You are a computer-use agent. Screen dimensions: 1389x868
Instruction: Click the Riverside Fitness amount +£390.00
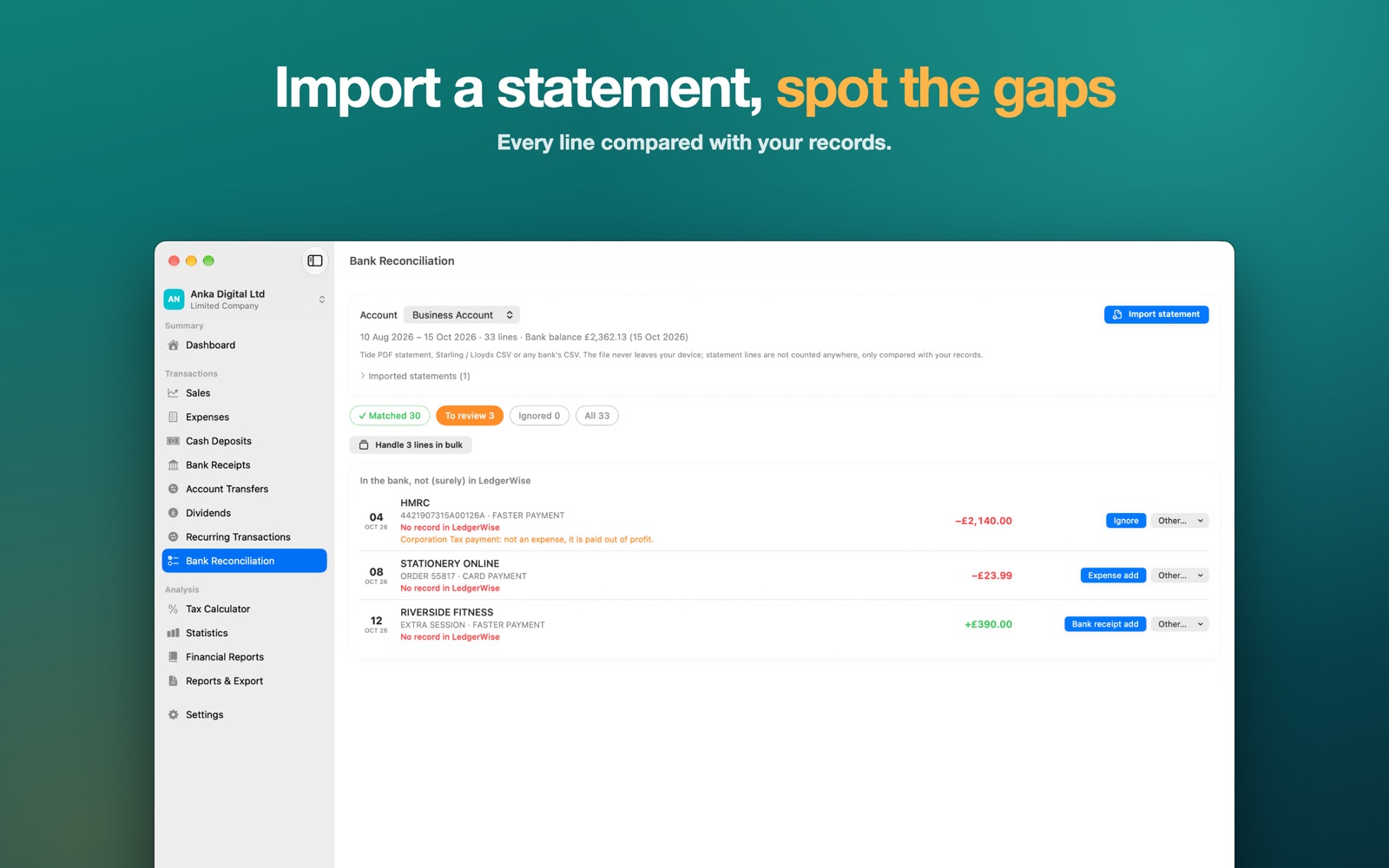pos(989,624)
